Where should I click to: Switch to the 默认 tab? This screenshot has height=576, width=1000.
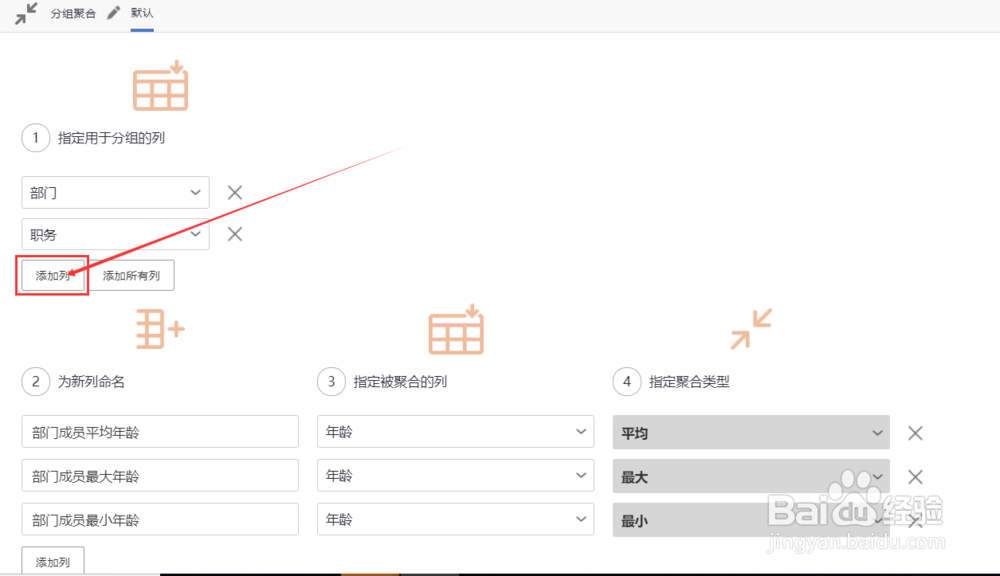[140, 13]
